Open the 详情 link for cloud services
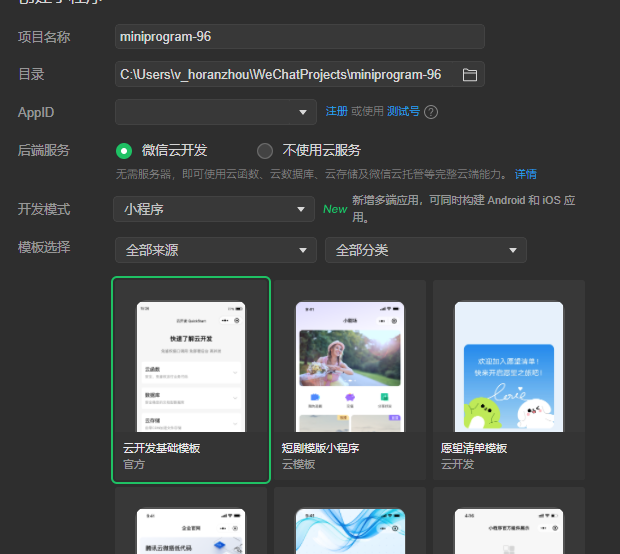 (x=525, y=174)
